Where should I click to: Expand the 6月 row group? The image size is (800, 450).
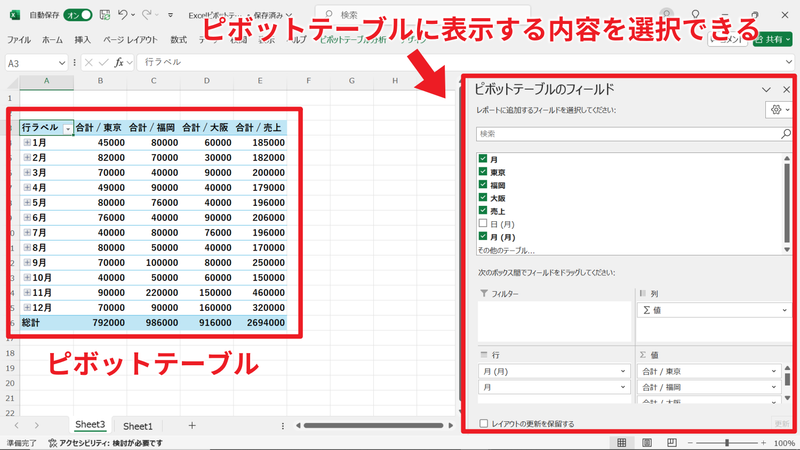27,217
